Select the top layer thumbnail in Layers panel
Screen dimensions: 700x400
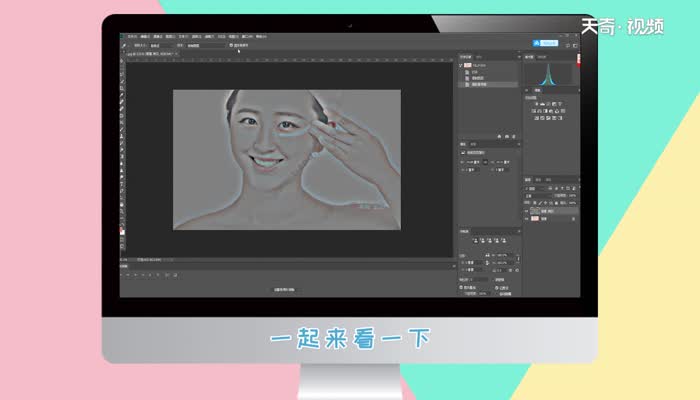click(x=534, y=211)
